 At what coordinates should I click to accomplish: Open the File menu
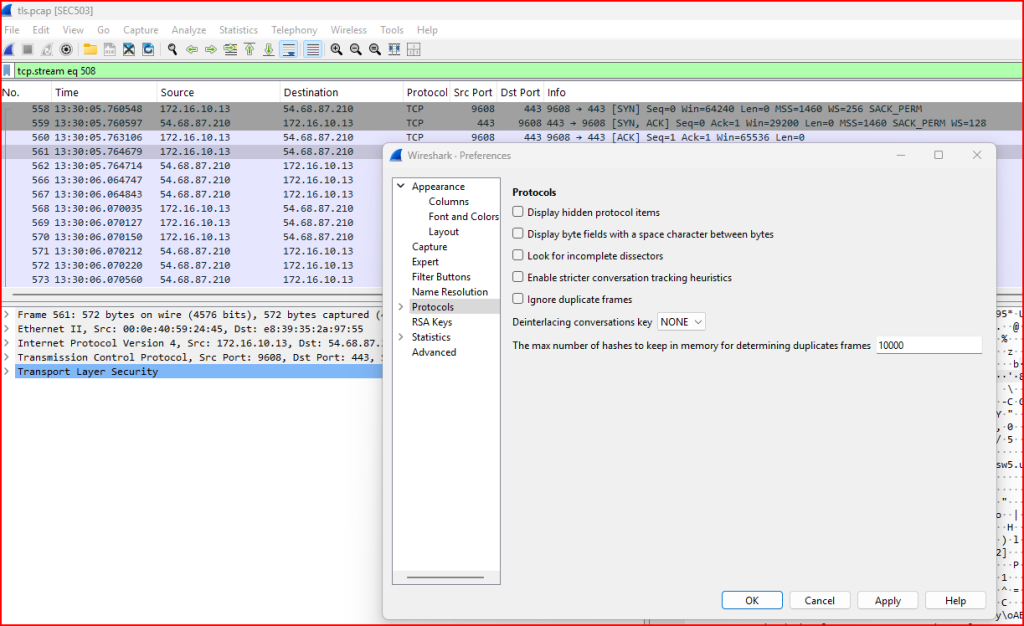(12, 30)
